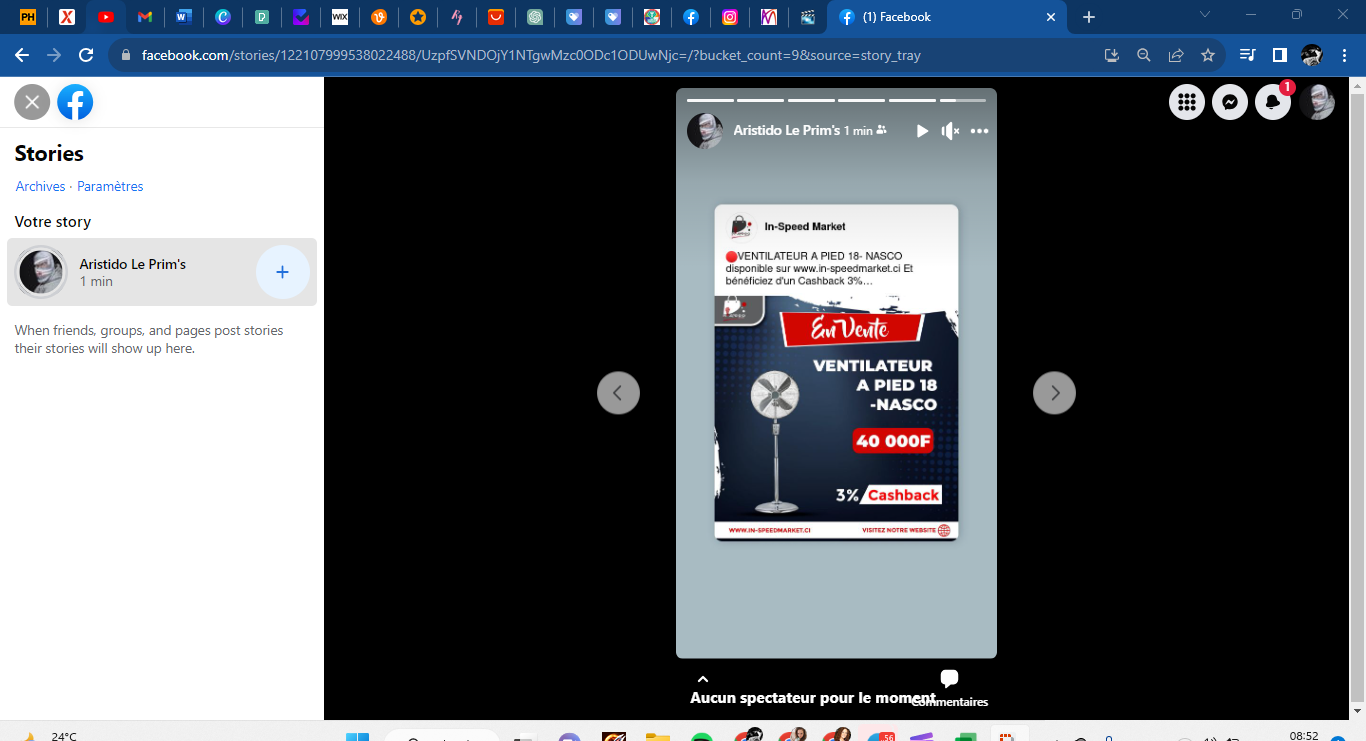Go to the next story arrow

pyautogui.click(x=1054, y=393)
